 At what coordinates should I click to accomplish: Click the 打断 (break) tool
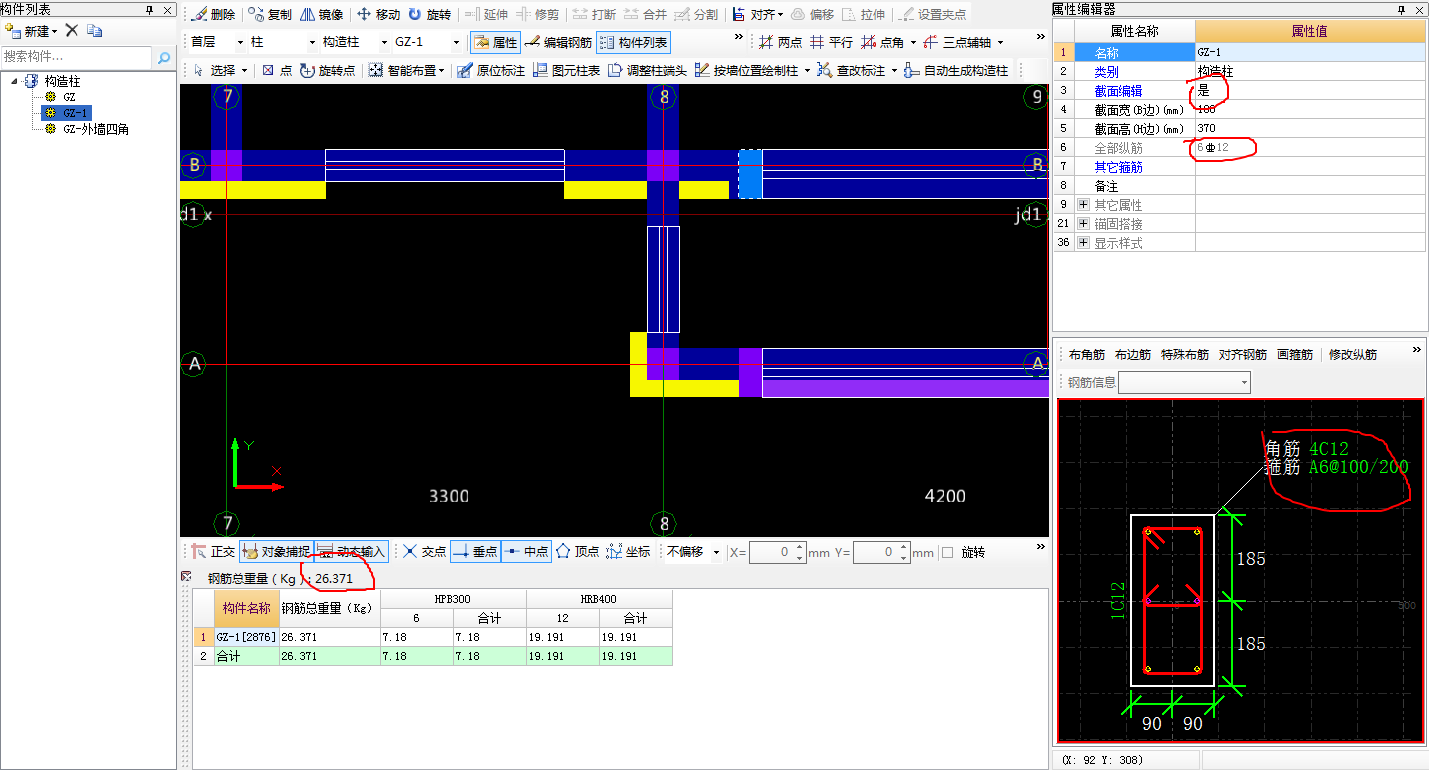tap(594, 15)
